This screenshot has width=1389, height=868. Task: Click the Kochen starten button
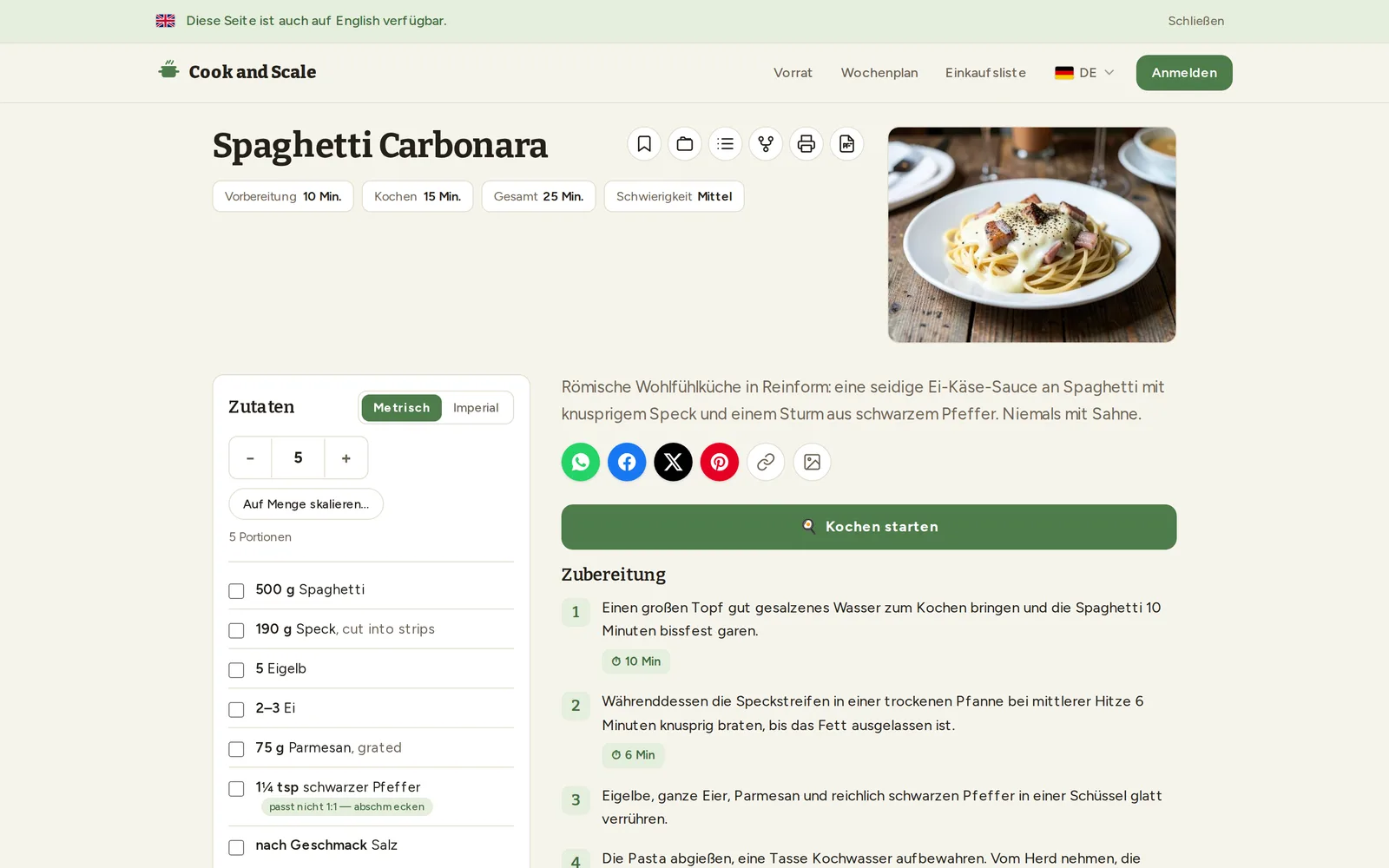869,527
